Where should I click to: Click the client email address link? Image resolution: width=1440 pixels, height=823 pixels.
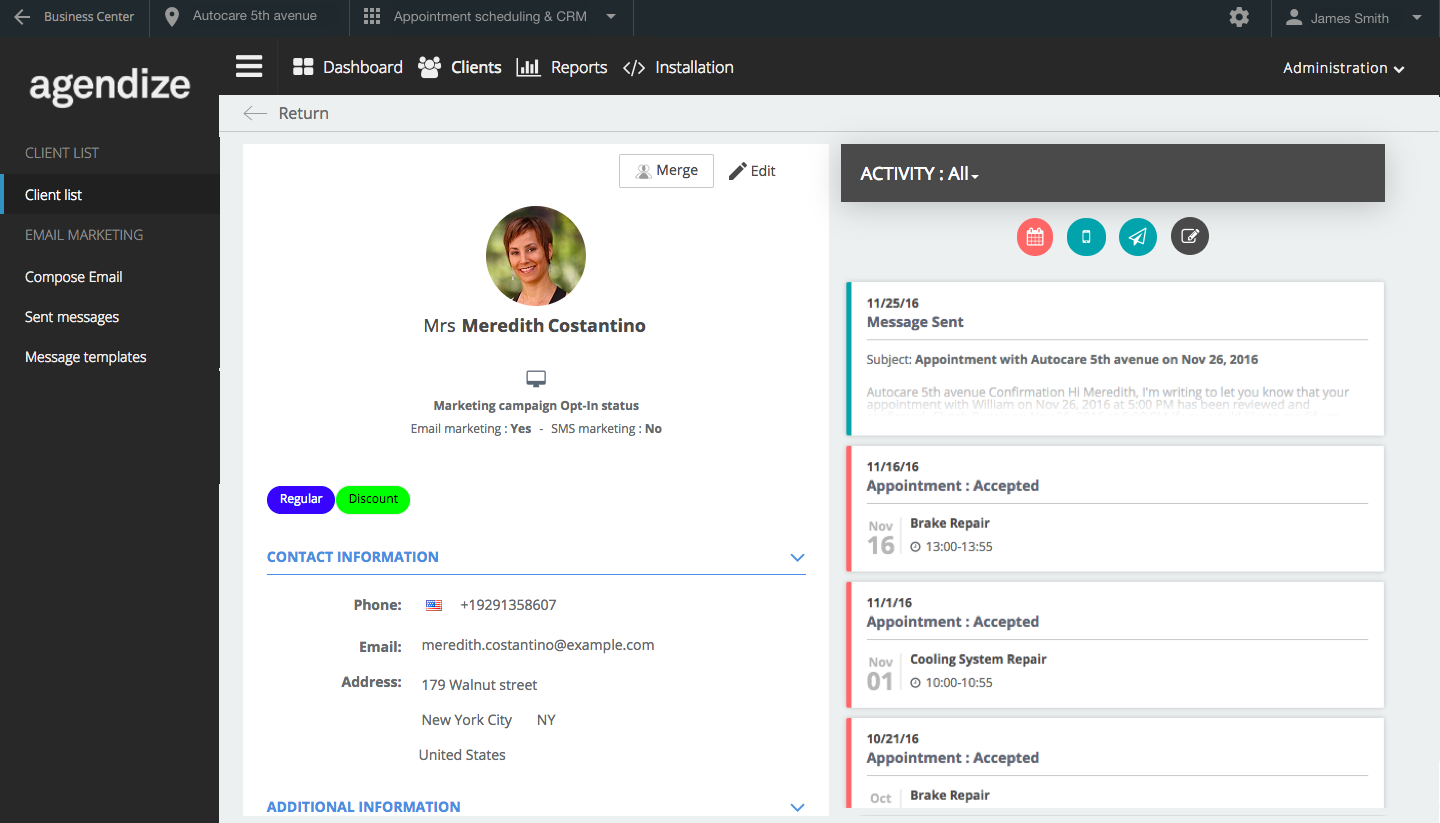coord(538,645)
